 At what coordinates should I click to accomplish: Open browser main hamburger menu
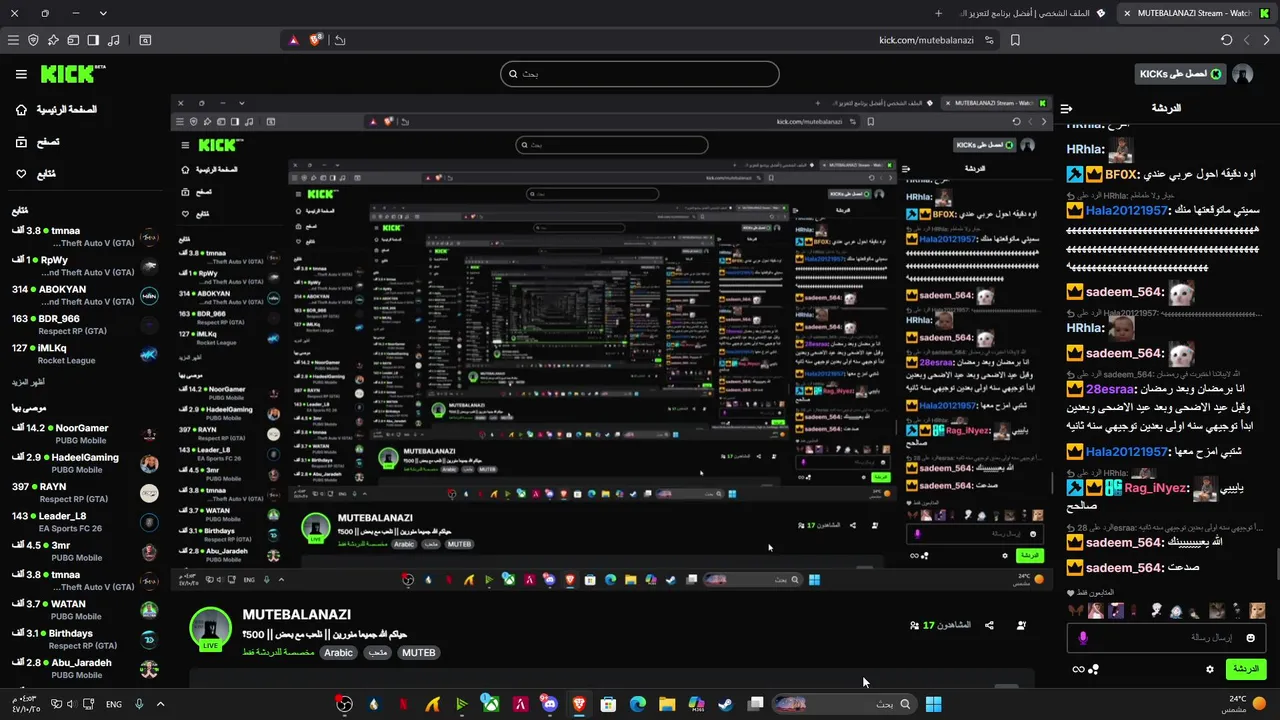coord(13,40)
